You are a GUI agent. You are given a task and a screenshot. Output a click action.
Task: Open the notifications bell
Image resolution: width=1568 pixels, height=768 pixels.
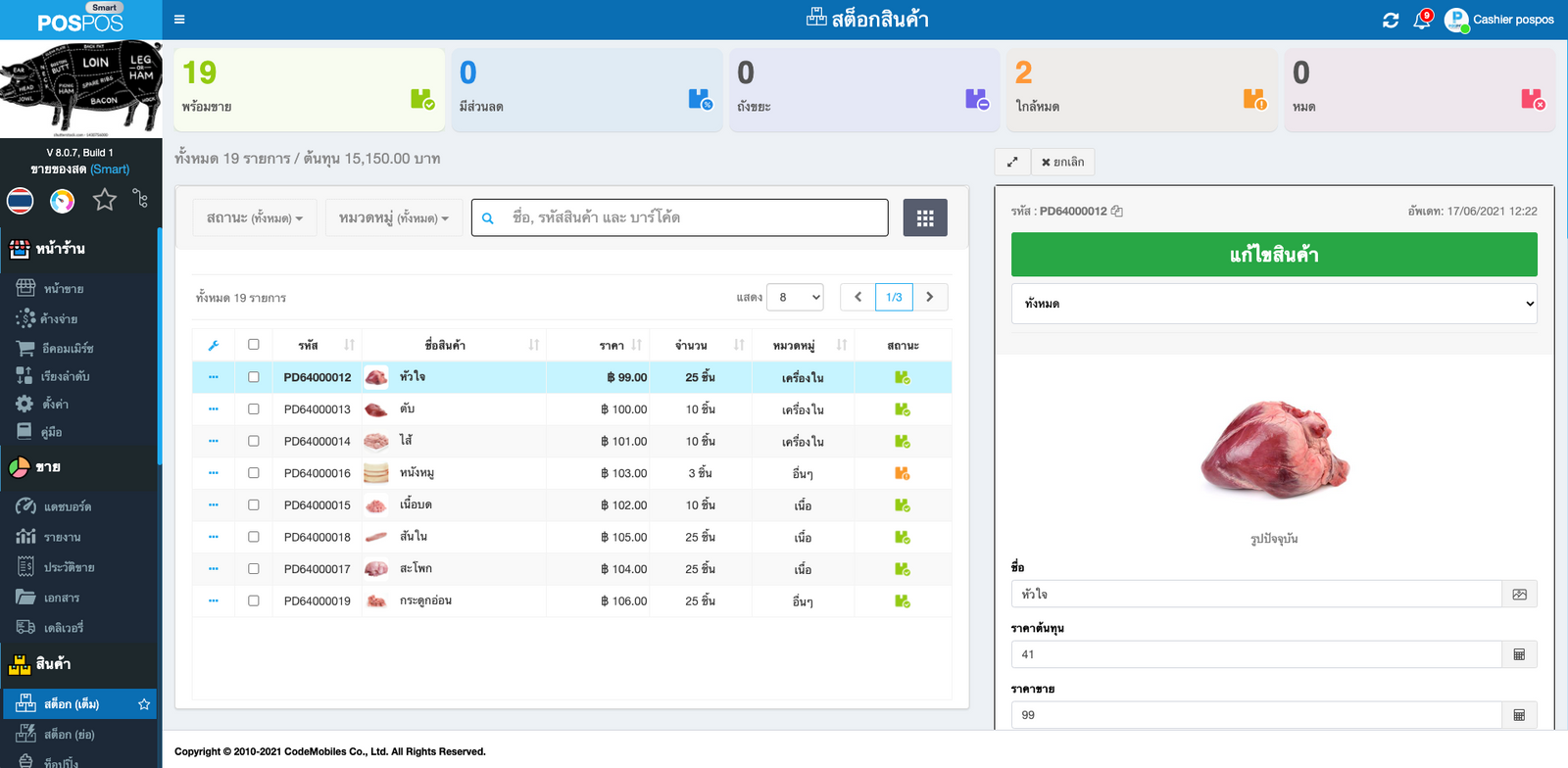tap(1421, 20)
